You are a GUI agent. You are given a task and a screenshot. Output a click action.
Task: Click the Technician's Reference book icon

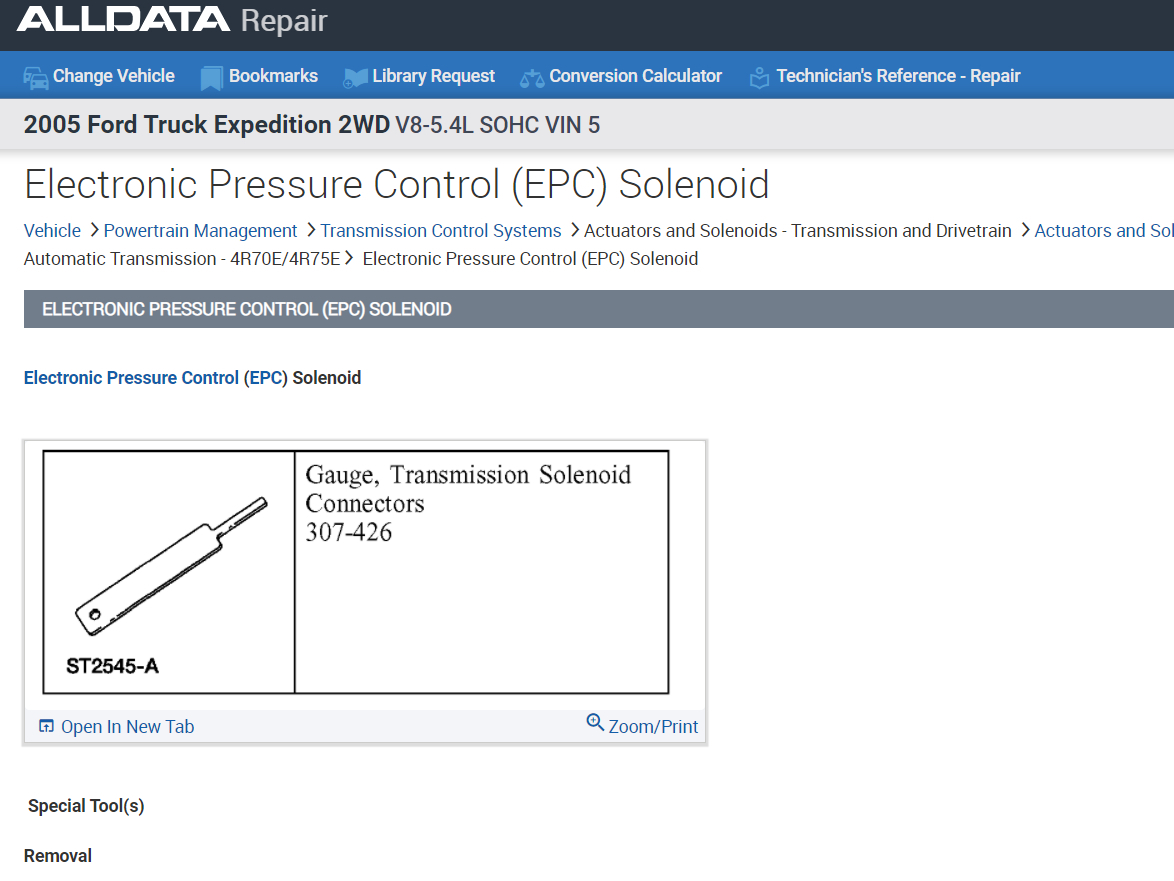click(760, 77)
